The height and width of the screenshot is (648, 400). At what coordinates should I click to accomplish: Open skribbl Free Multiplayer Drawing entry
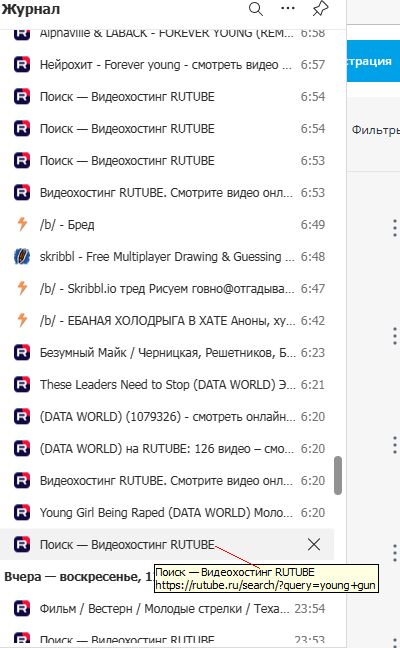(167, 257)
